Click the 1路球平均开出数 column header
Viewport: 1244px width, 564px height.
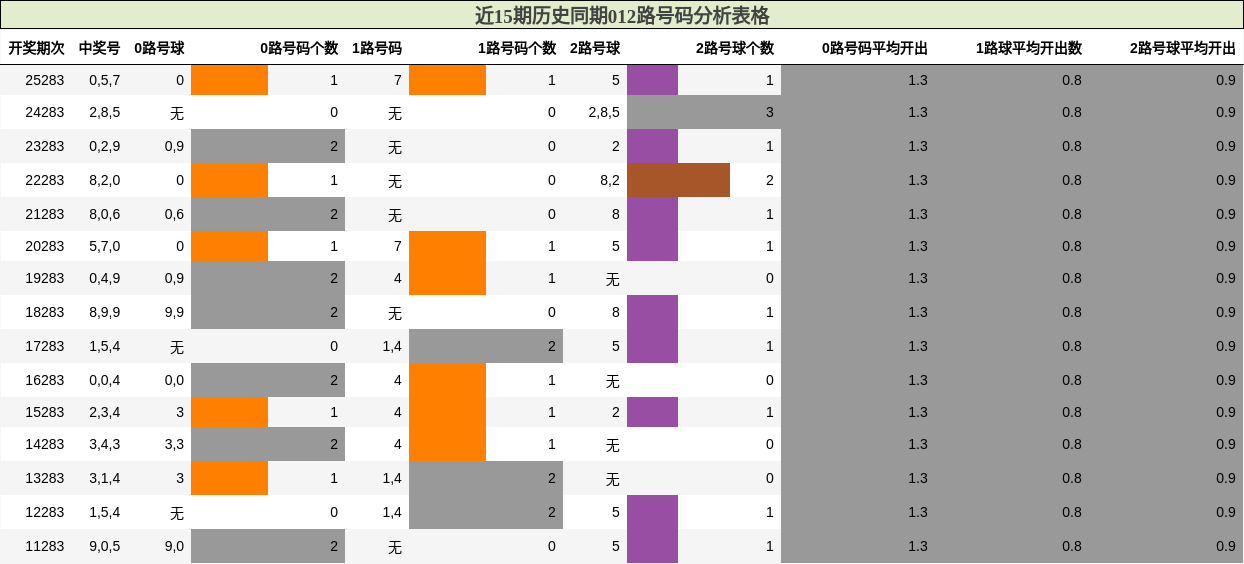tap(1029, 48)
